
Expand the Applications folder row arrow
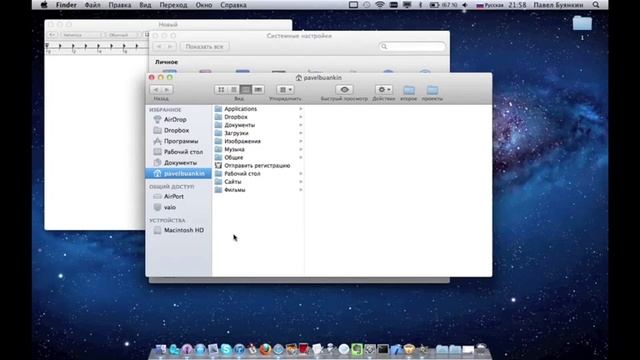[300, 109]
